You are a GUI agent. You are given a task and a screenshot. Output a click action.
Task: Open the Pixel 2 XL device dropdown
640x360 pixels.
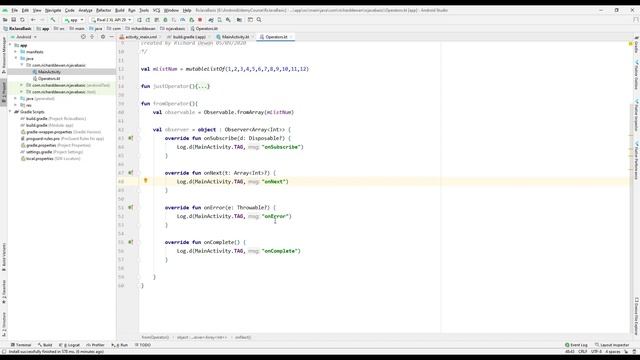click(111, 20)
